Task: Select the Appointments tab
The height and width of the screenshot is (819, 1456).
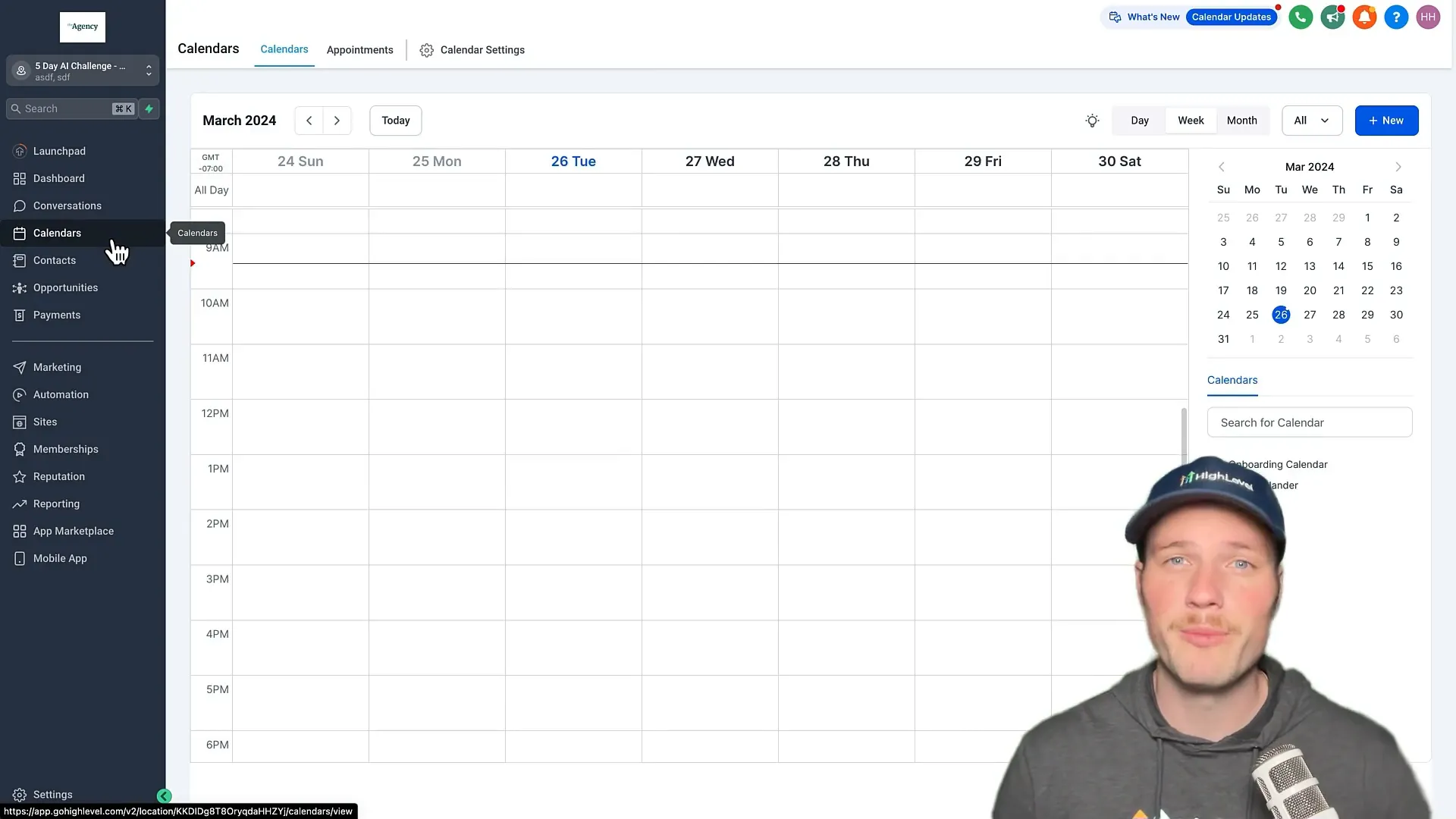Action: click(359, 50)
